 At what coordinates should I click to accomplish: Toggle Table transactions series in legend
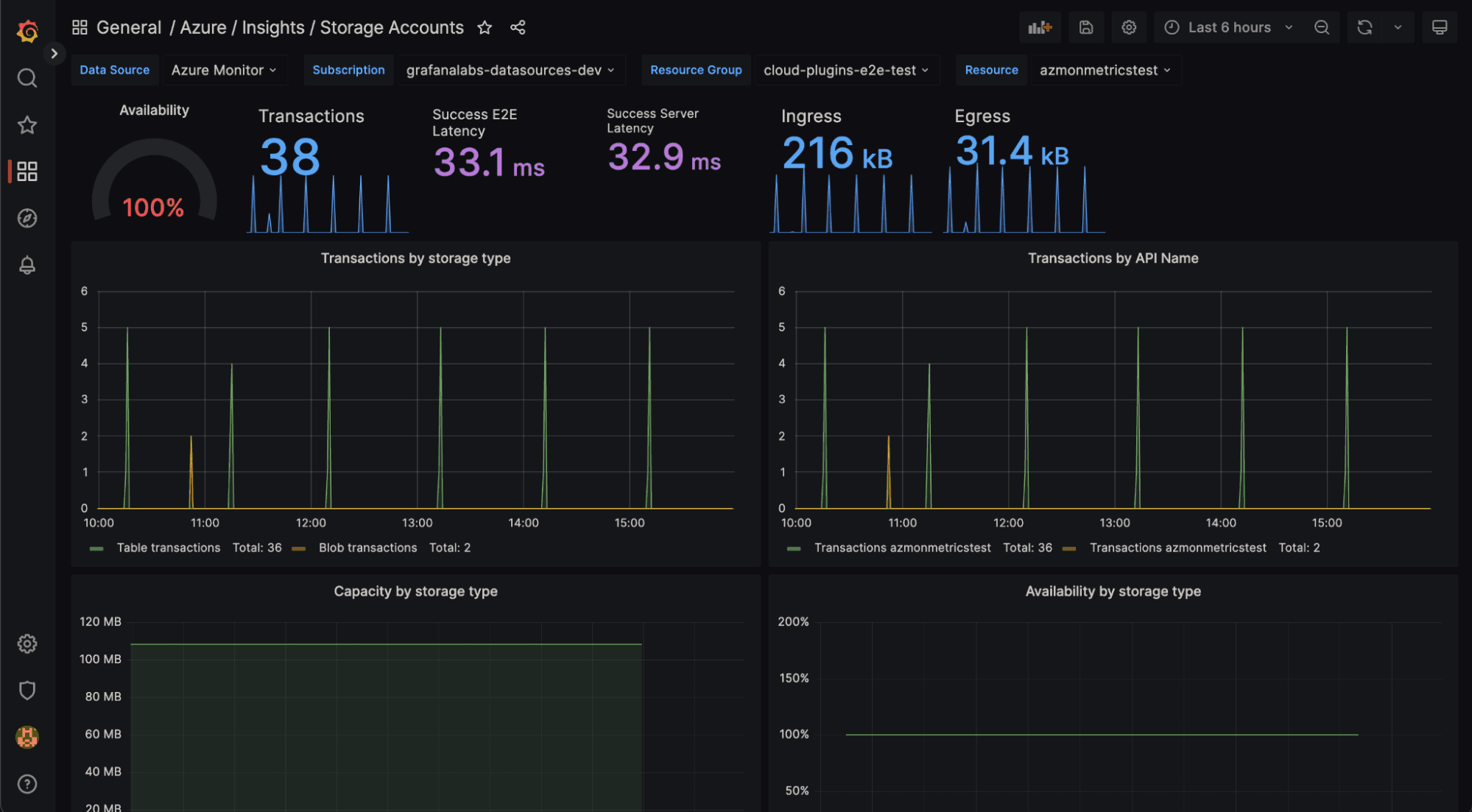[x=168, y=548]
